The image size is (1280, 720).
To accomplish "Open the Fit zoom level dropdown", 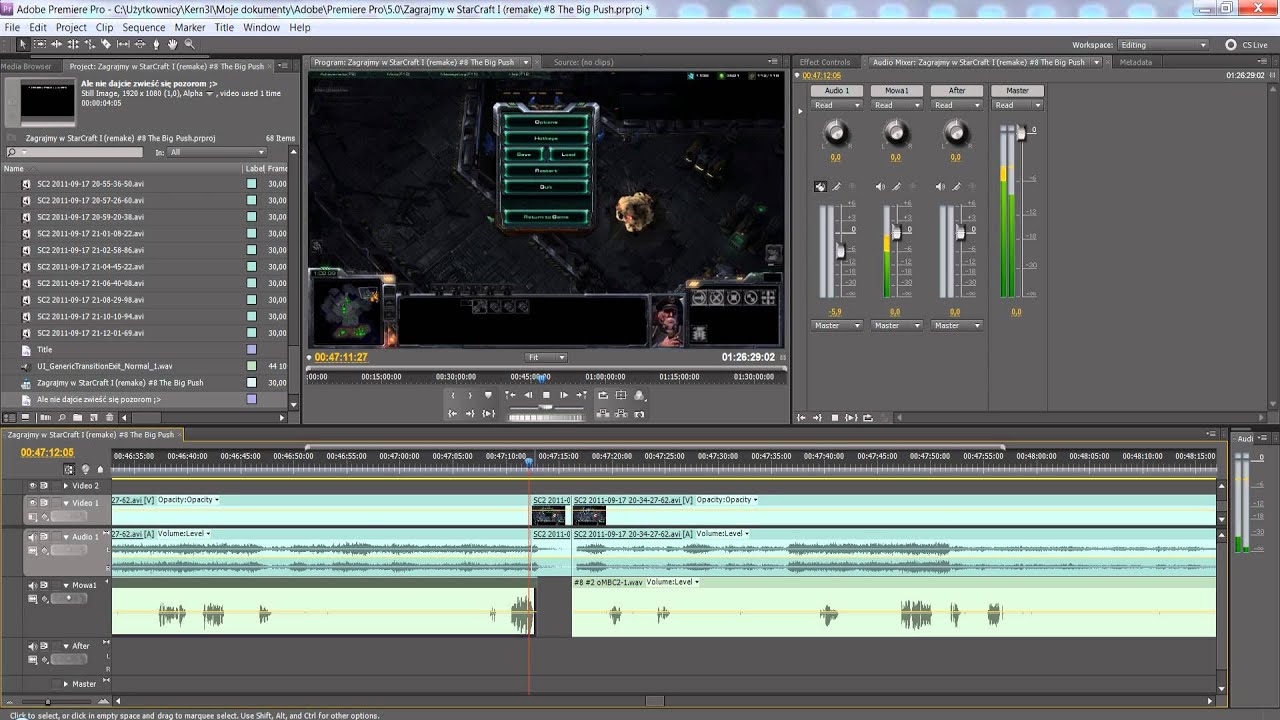I will (x=546, y=357).
